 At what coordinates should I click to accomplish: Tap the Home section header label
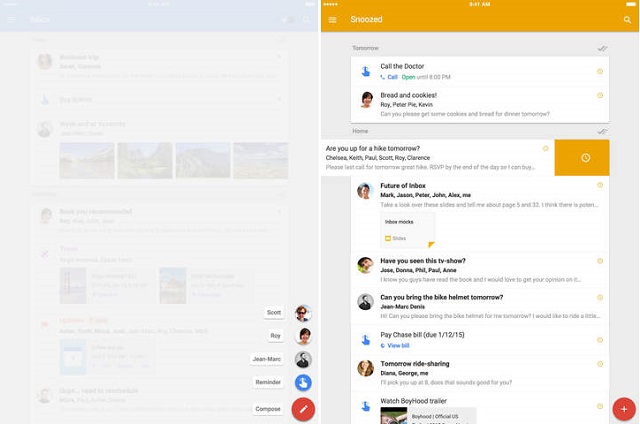360,131
